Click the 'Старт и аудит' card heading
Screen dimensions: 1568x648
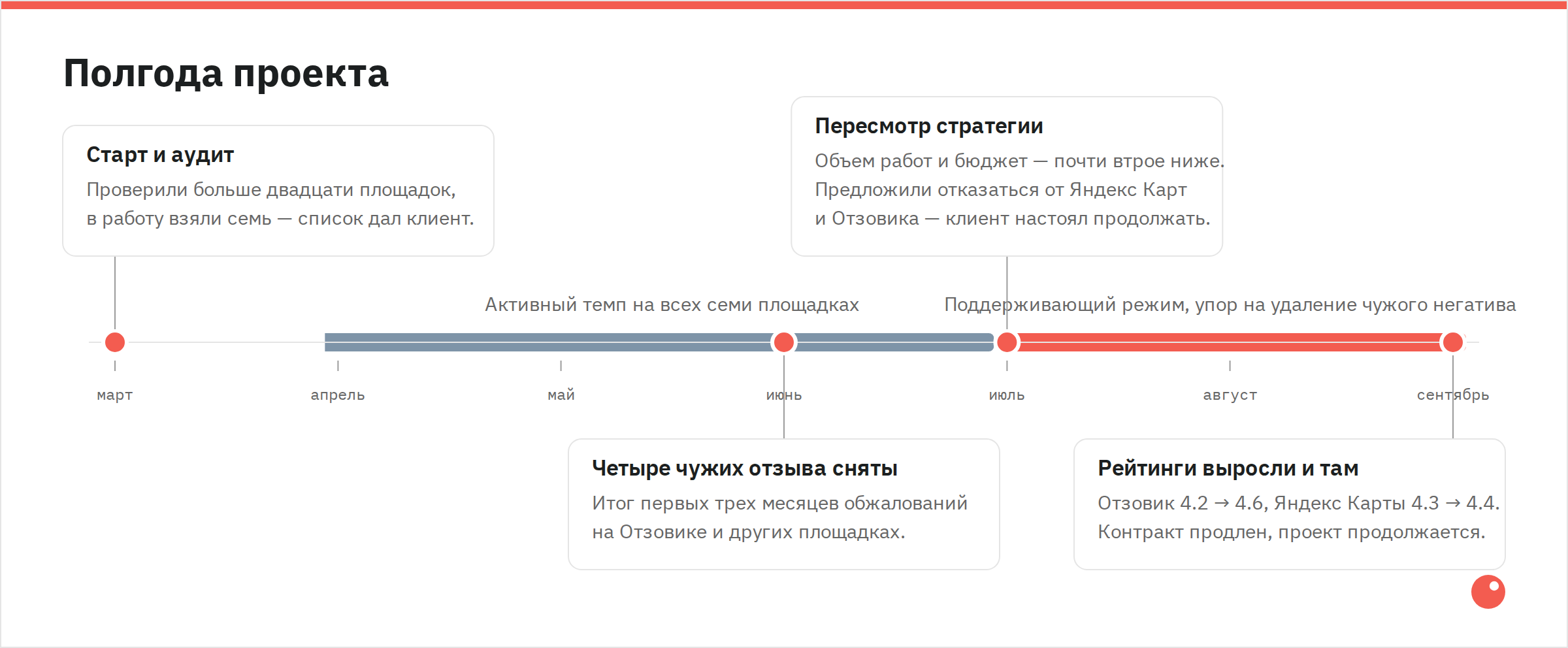click(160, 155)
